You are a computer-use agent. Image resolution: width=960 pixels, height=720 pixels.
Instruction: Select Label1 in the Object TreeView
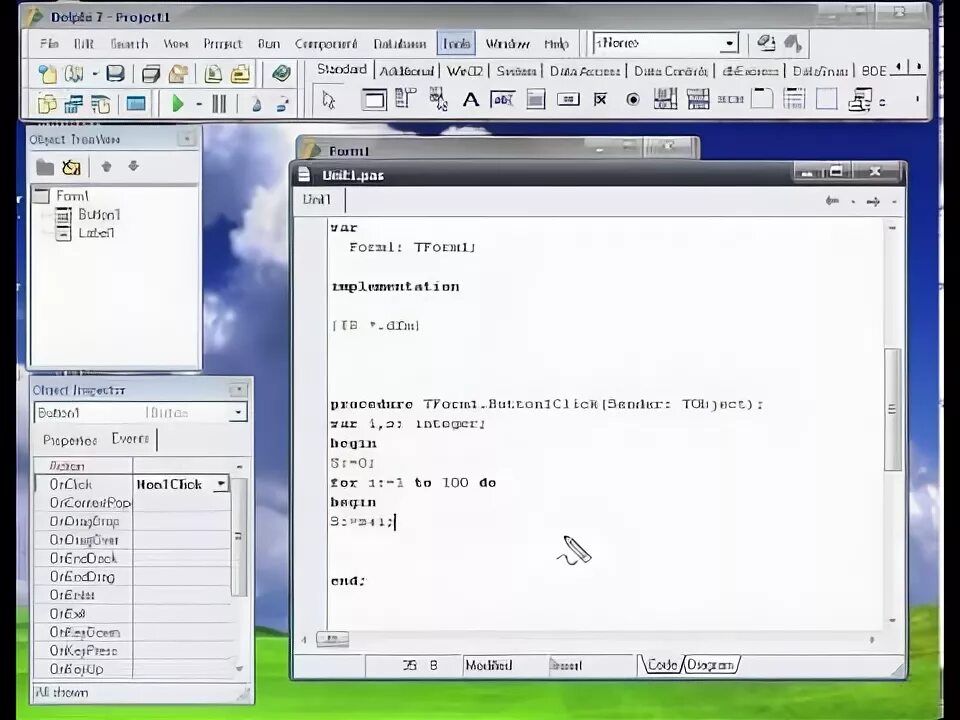pos(96,233)
